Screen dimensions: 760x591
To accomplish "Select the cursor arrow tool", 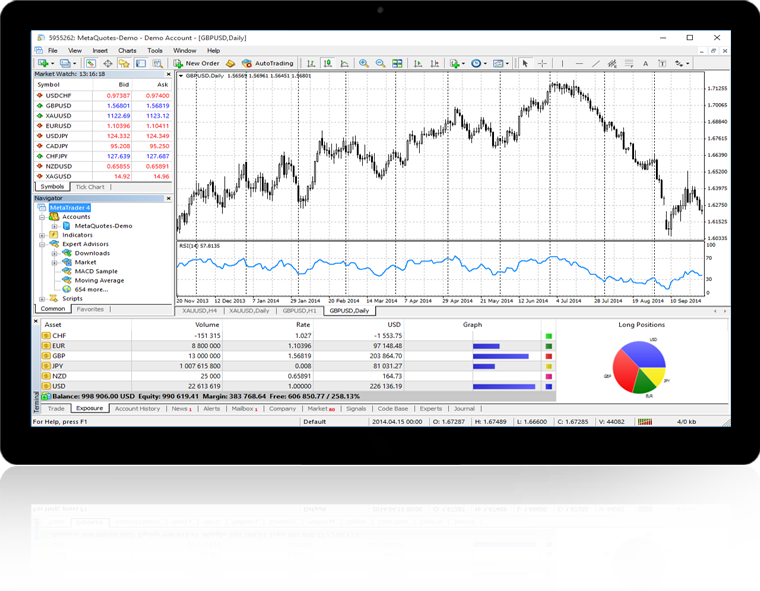I will click(x=525, y=63).
